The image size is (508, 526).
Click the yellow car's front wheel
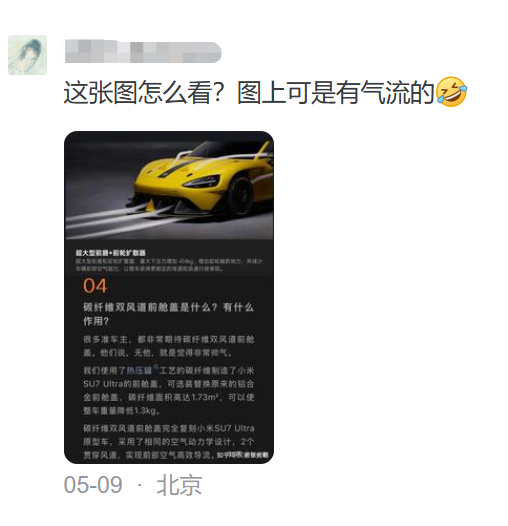click(x=241, y=196)
